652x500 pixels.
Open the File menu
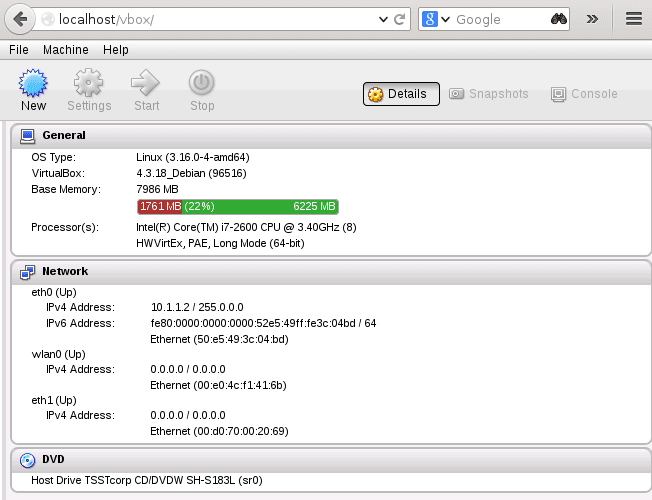pyautogui.click(x=19, y=50)
